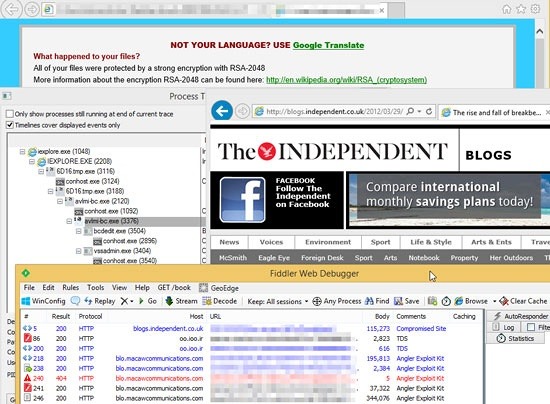
Task: Click the Foreign Desk blog link
Action: [x=322, y=258]
